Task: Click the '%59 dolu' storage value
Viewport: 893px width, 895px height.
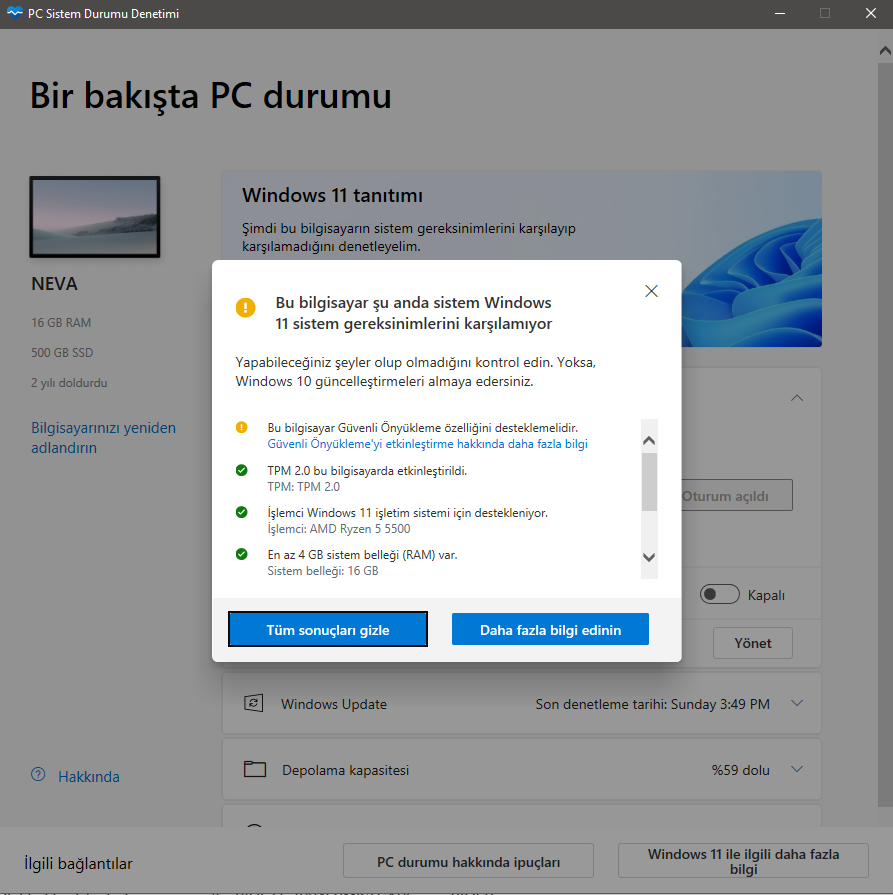Action: click(741, 770)
